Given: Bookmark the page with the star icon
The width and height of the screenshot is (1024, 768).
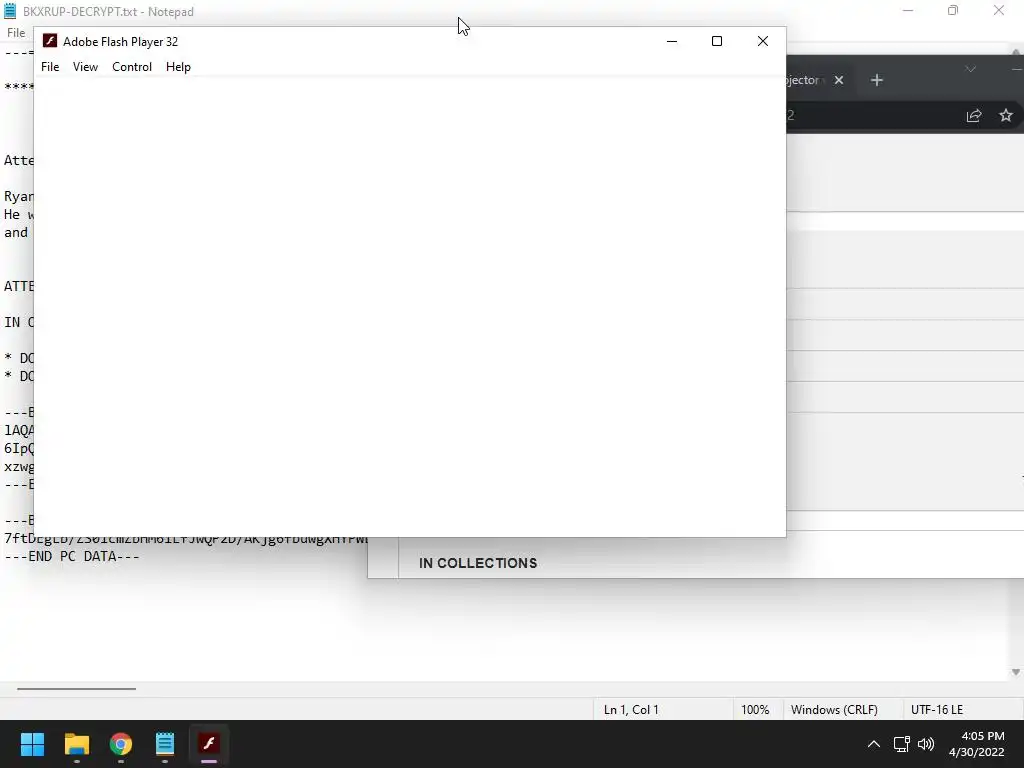Looking at the screenshot, I should 1006,116.
